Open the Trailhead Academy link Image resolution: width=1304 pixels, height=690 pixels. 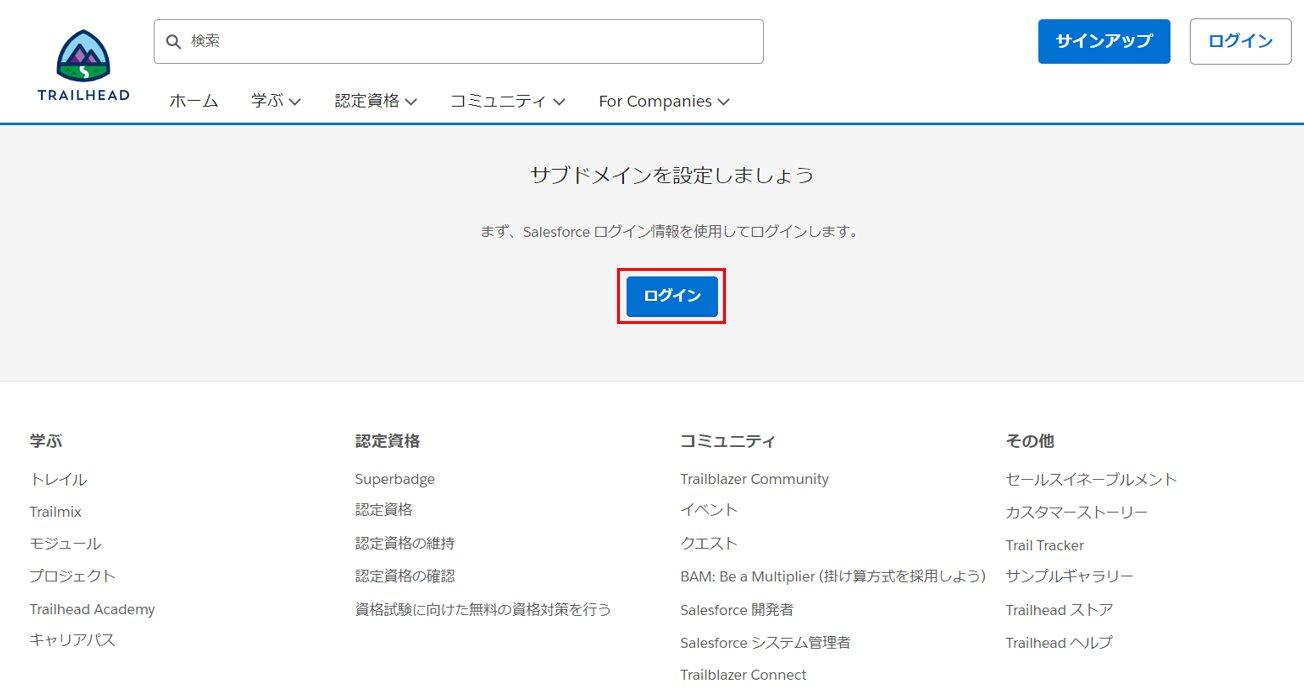coord(92,609)
